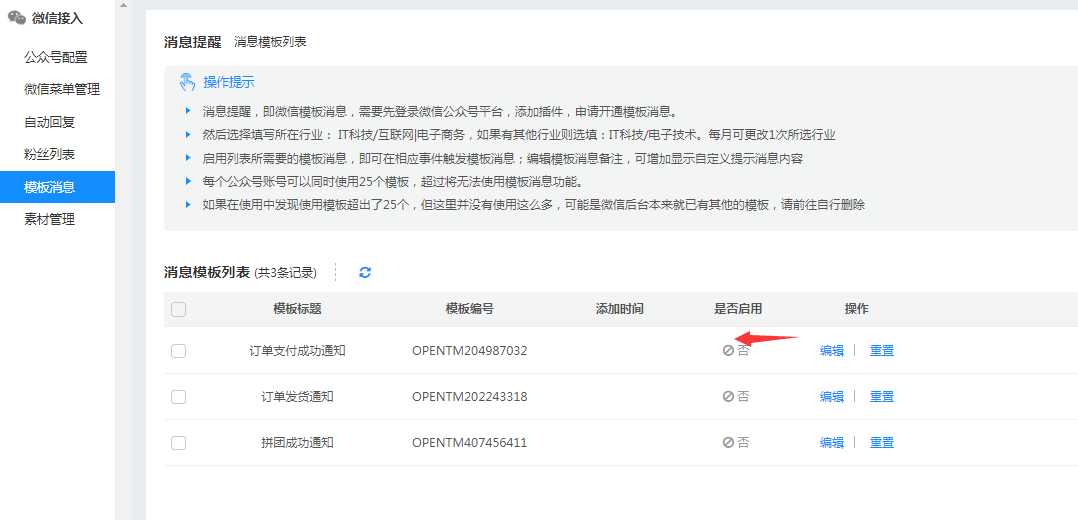Click 编辑 for 拼团成功通知

pos(832,443)
